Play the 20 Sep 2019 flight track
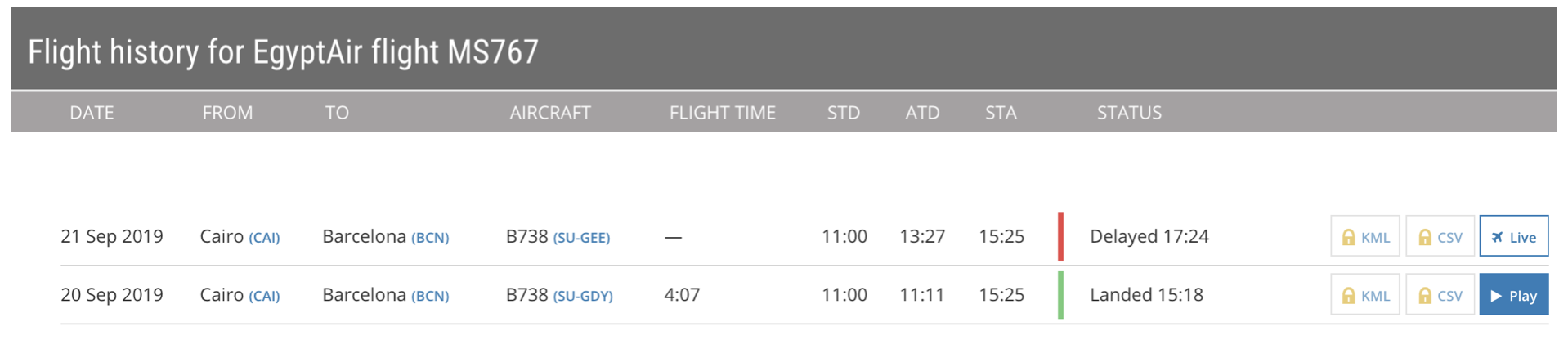This screenshot has height=340, width=1568. (1513, 295)
